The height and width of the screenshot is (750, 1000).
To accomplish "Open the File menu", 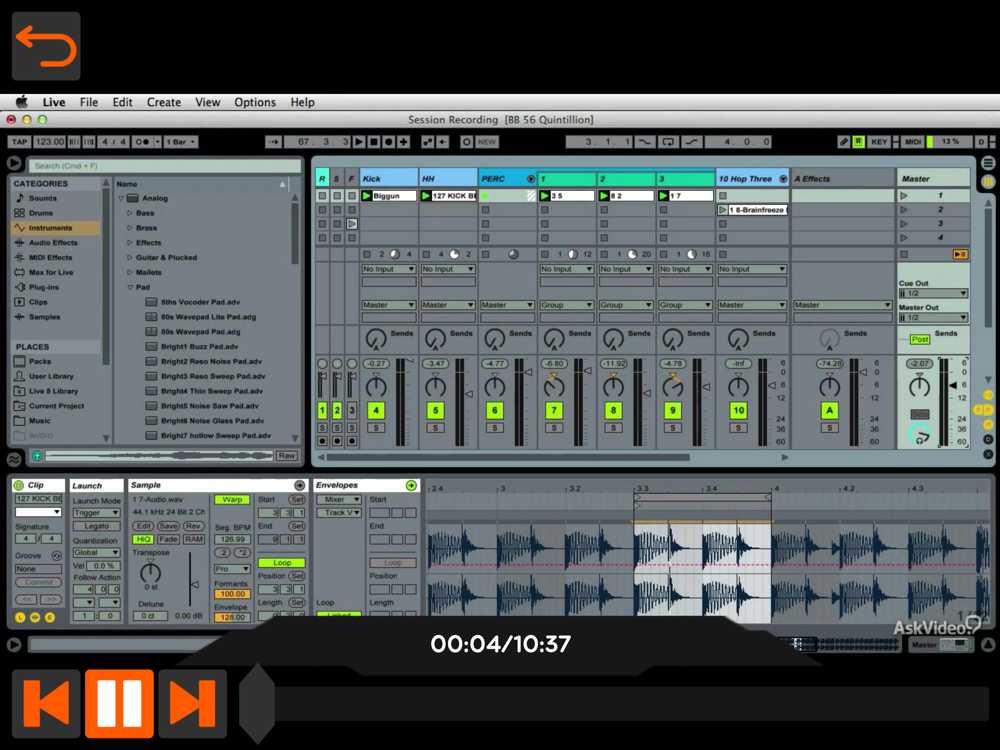I will coord(89,102).
